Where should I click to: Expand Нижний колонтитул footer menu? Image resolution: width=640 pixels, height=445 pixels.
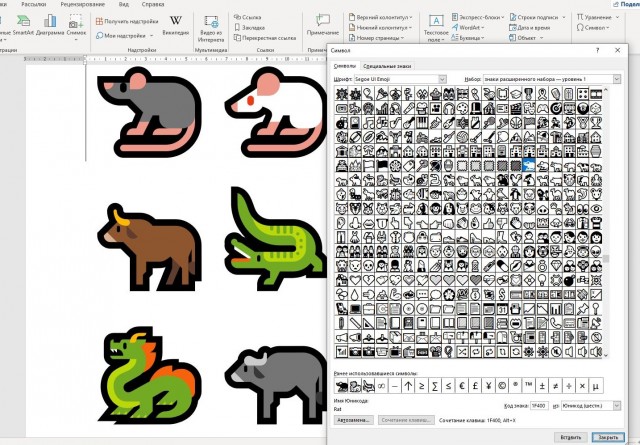coord(380,27)
